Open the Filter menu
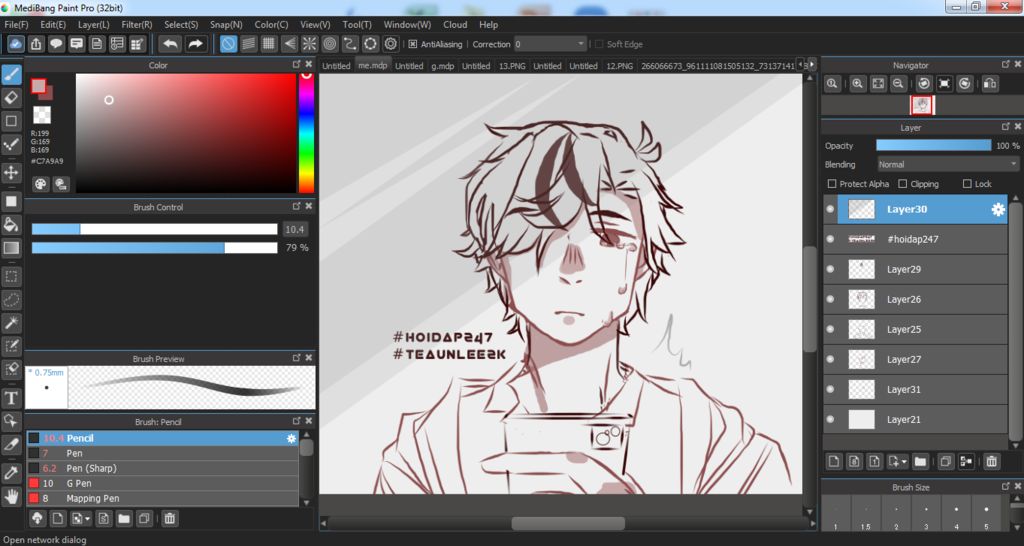Image resolution: width=1024 pixels, height=546 pixels. [136, 25]
